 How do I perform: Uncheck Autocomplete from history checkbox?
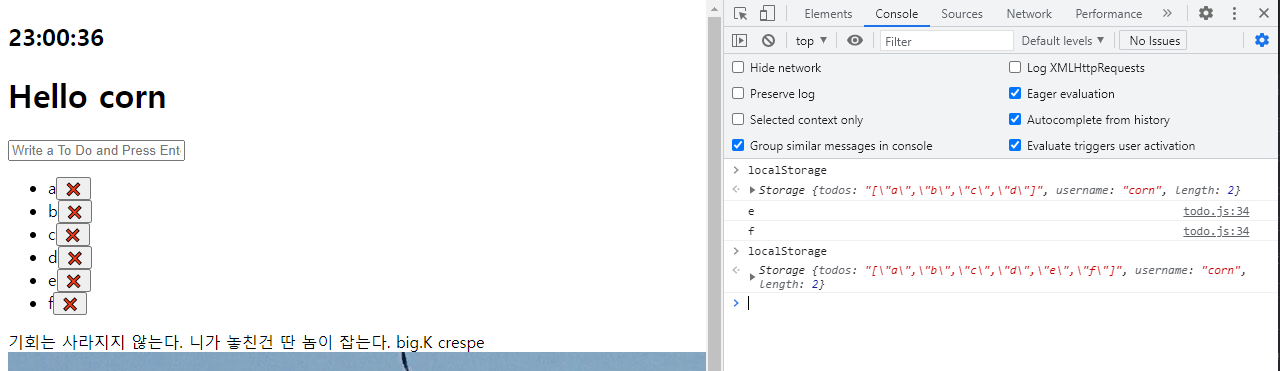1015,119
